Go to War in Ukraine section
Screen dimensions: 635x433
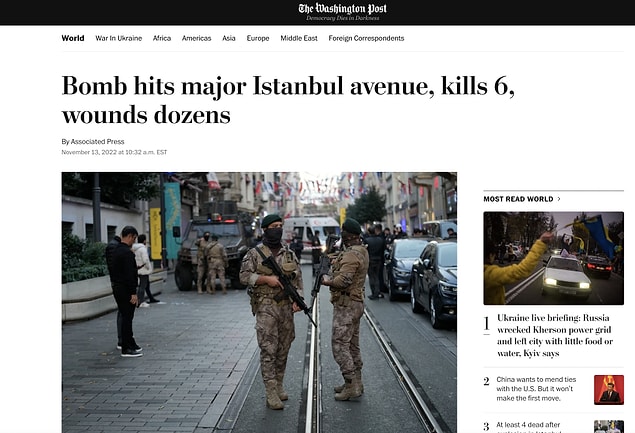point(119,38)
